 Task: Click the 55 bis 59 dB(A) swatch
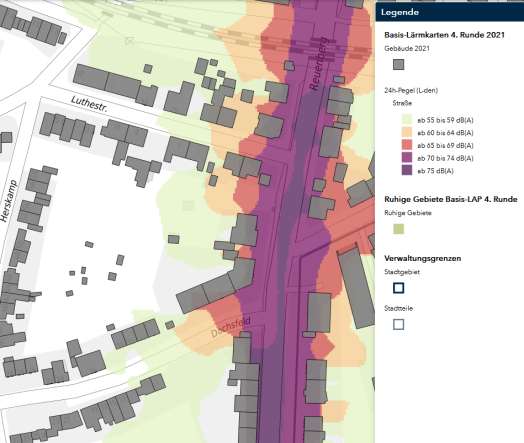407,120
